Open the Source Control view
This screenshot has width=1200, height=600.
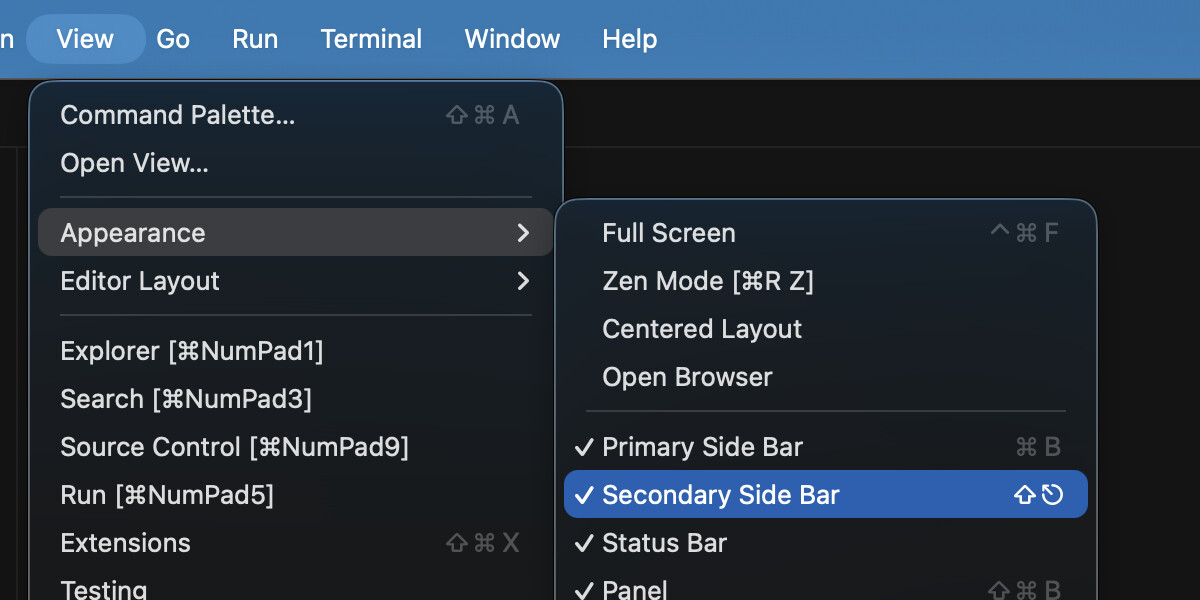(x=234, y=447)
